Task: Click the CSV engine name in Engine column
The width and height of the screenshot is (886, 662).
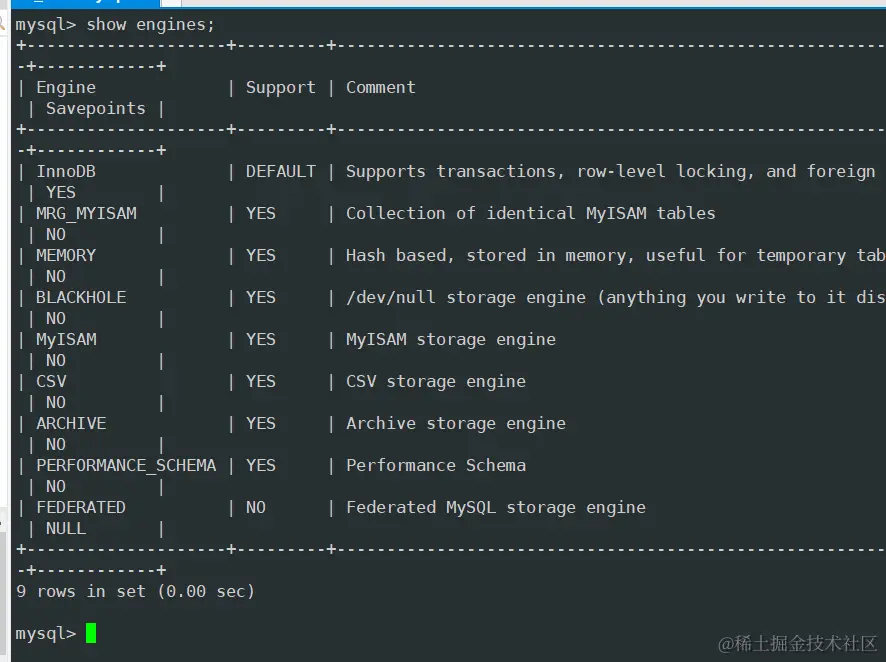Action: pyautogui.click(x=51, y=381)
